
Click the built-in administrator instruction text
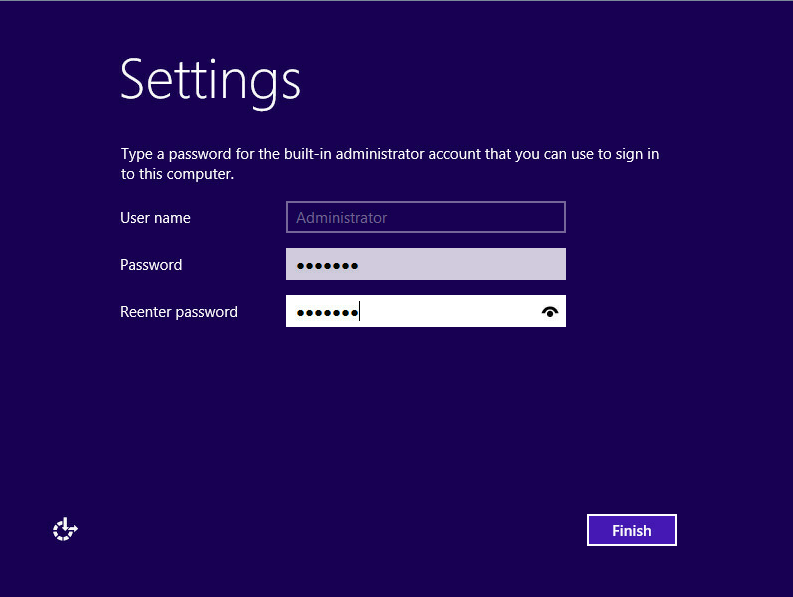point(390,163)
